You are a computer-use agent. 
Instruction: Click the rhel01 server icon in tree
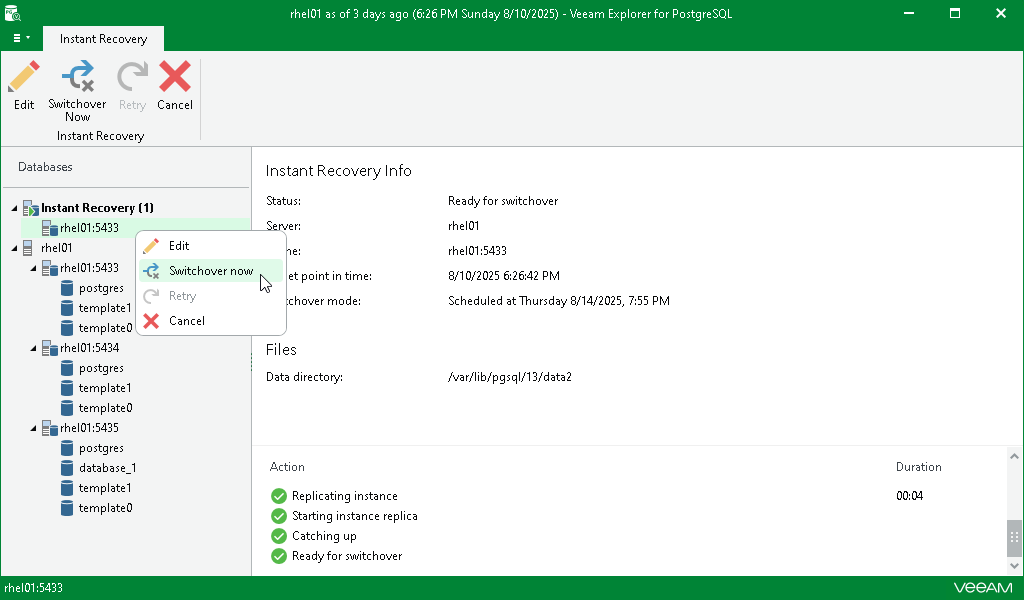click(29, 248)
